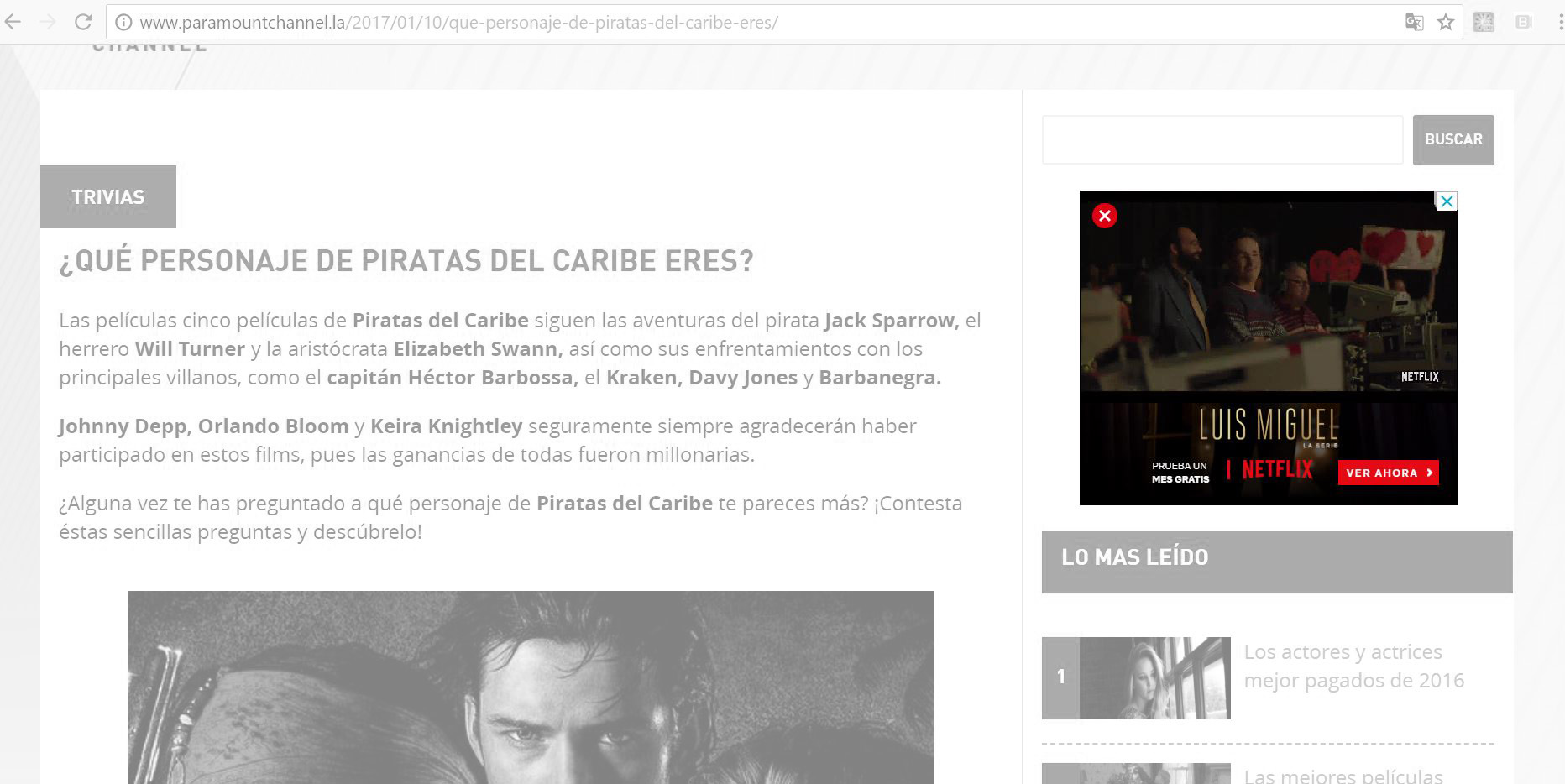
Task: Click the Pirates of the Caribbean quiz image
Action: pyautogui.click(x=531, y=687)
